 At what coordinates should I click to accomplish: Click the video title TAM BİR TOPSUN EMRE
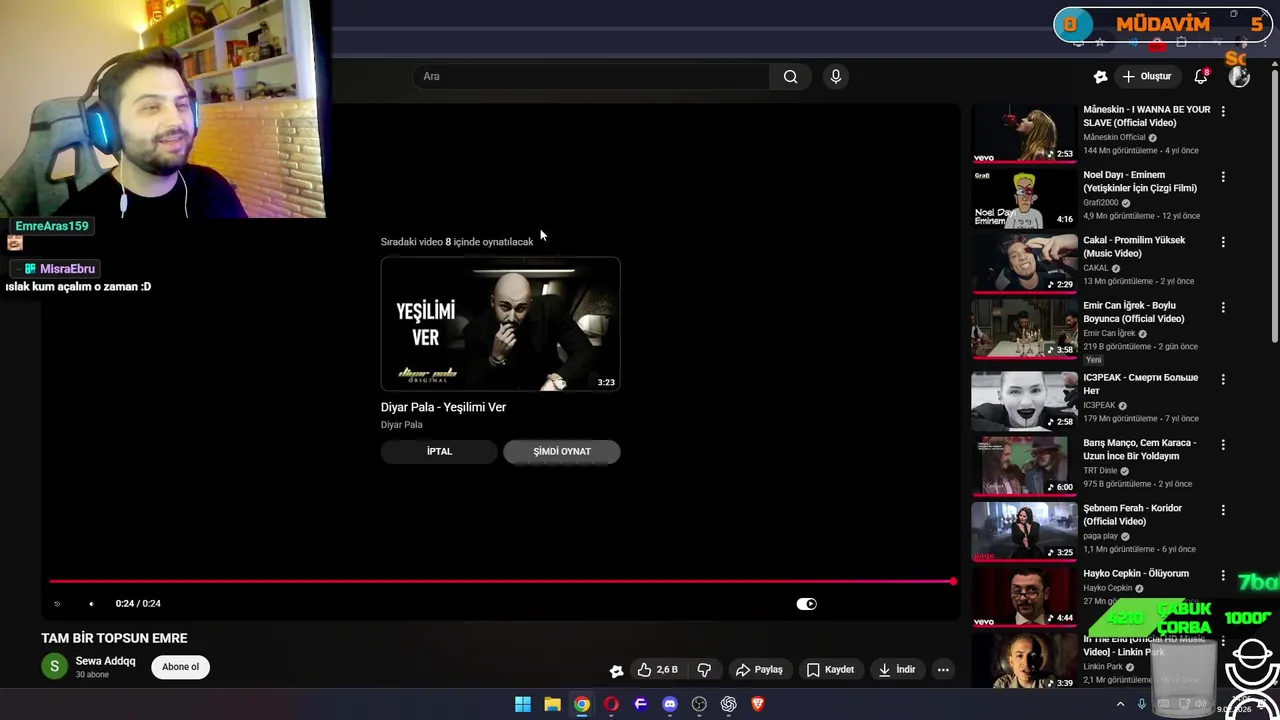pos(114,638)
